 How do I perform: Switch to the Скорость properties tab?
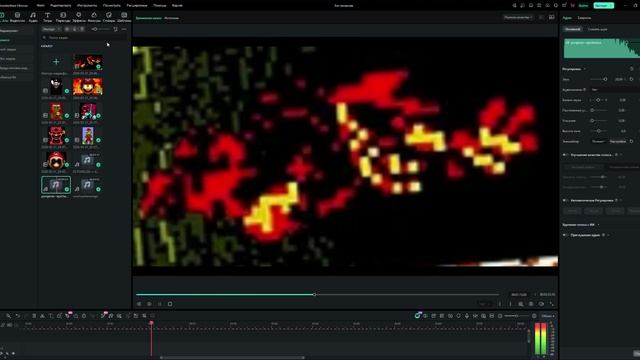click(x=584, y=18)
